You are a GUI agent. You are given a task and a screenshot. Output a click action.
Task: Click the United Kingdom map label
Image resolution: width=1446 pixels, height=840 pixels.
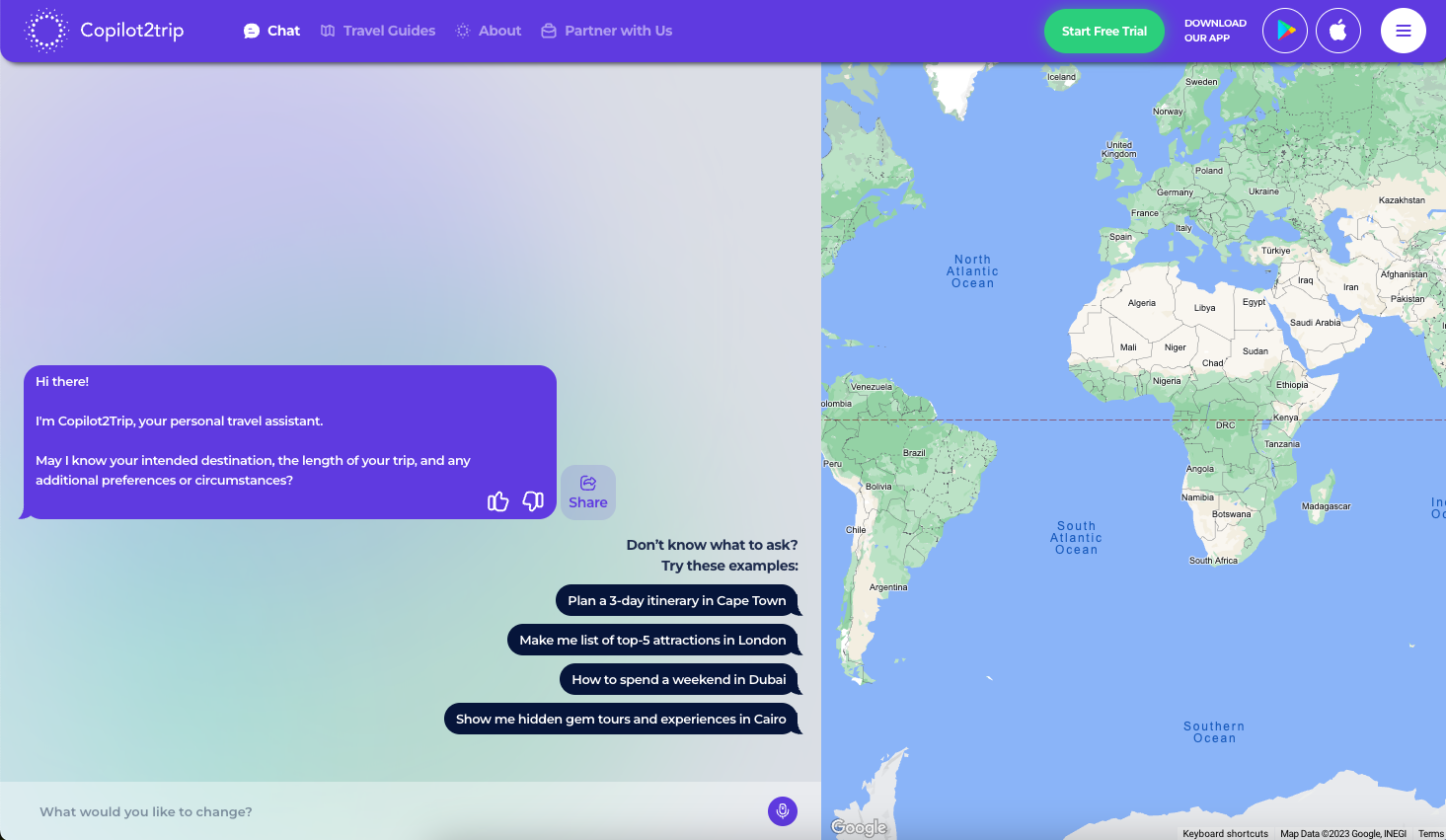(x=1119, y=149)
